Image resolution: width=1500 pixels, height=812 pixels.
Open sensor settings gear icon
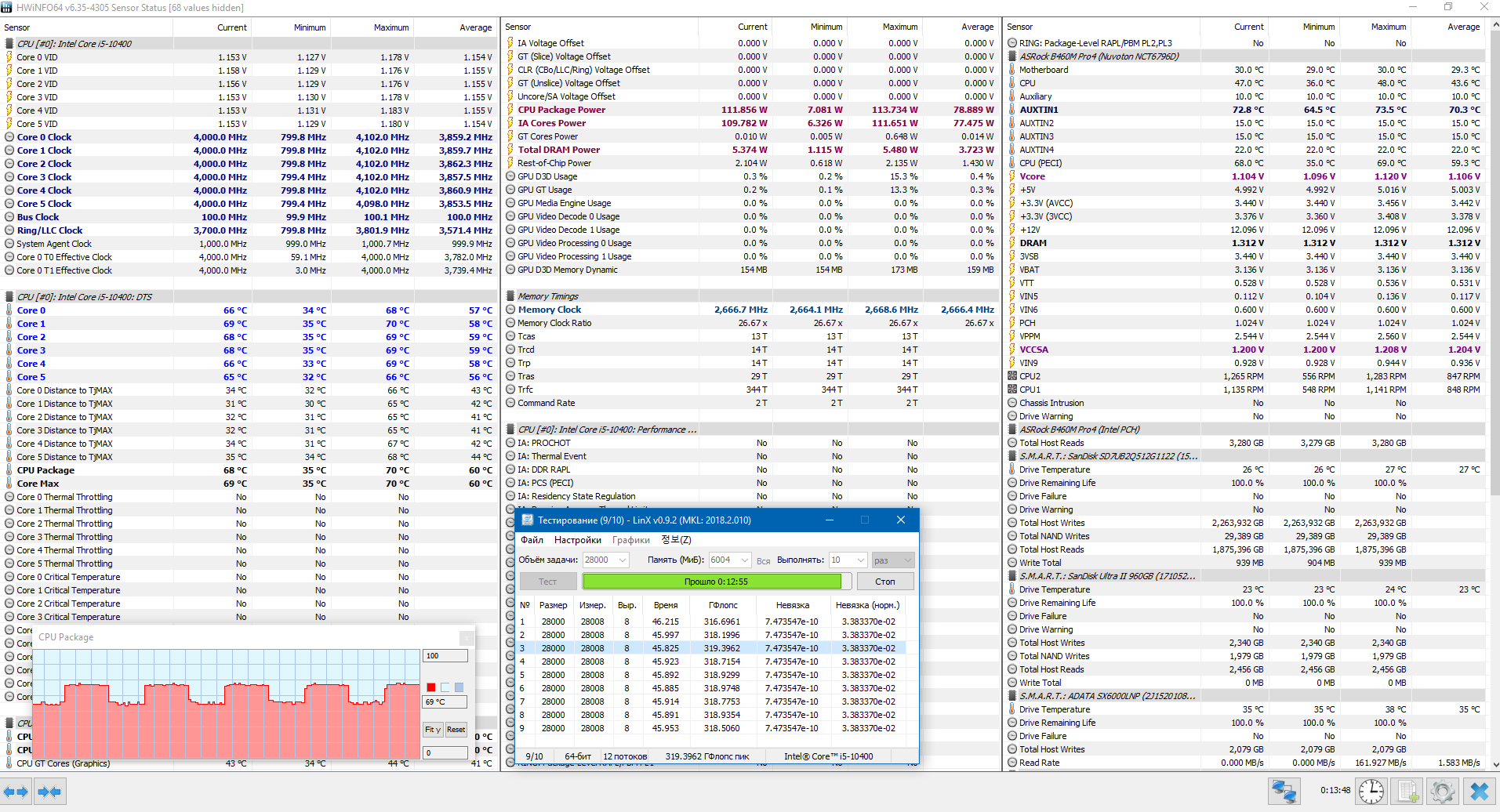(x=1442, y=792)
